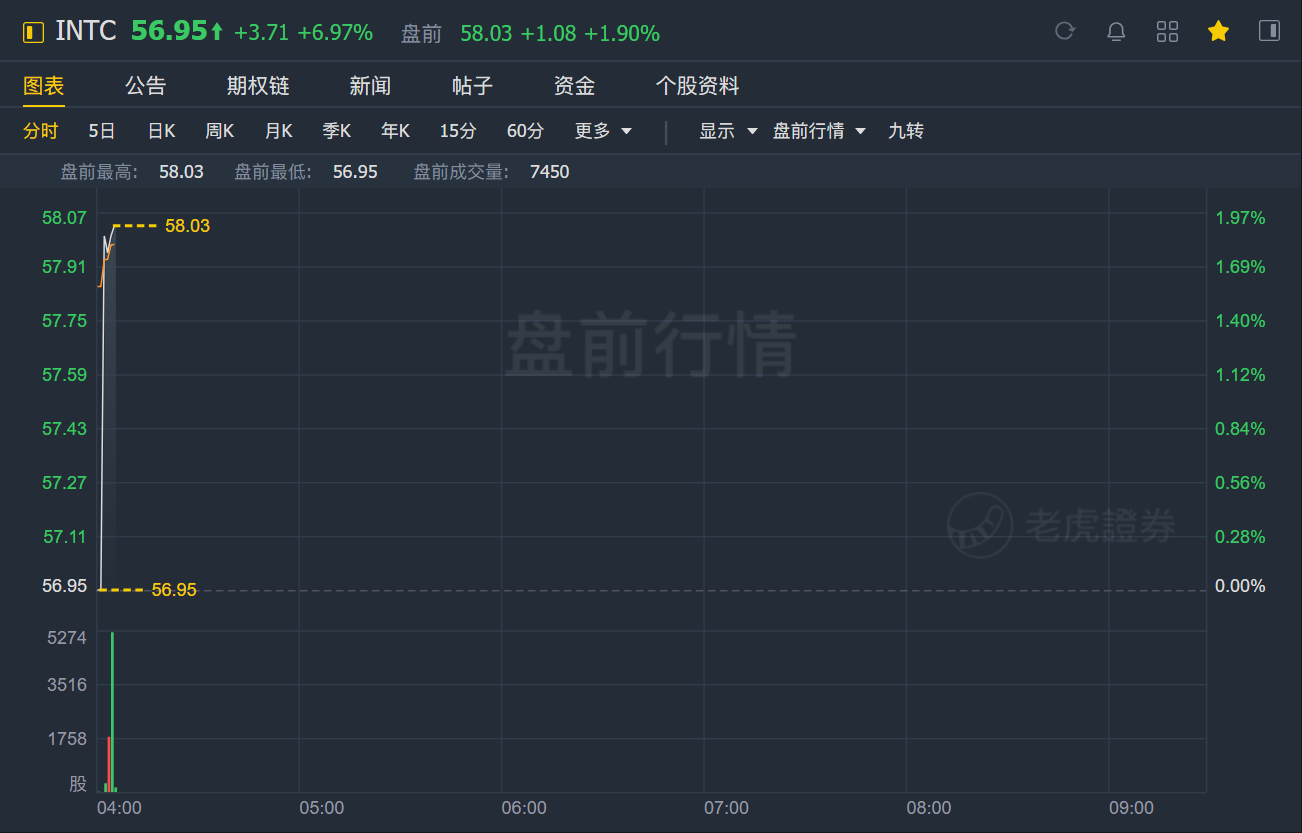Viewport: 1302px width, 833px height.
Task: Toggle the 九转 indicator
Action: pyautogui.click(x=906, y=131)
